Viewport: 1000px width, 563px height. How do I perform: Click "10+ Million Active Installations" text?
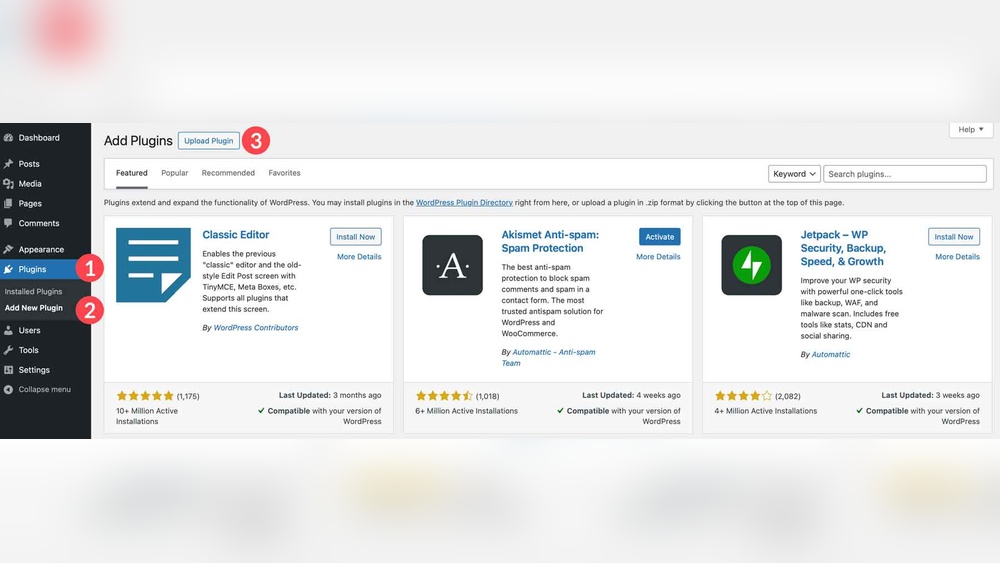147,416
